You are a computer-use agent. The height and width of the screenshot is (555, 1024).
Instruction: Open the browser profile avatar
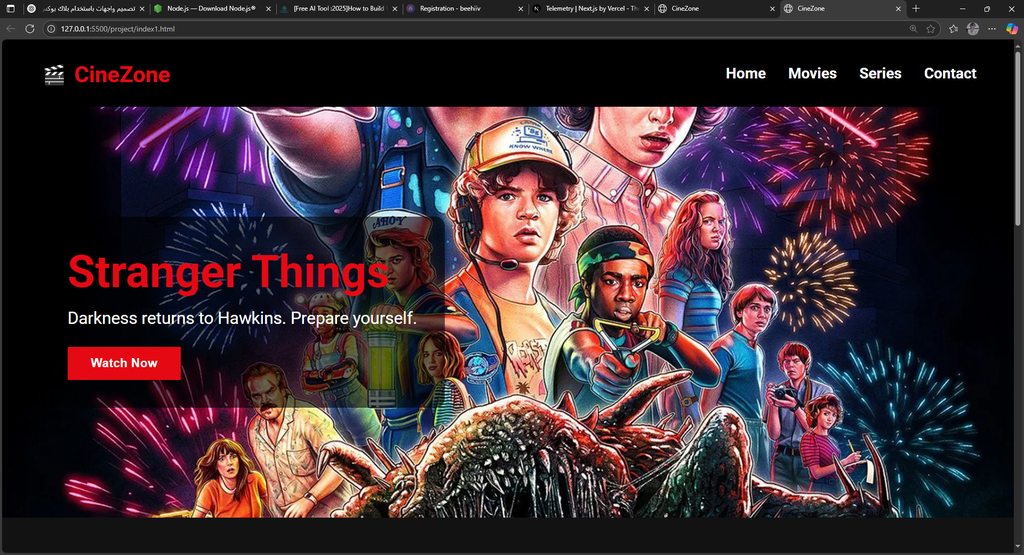pos(973,29)
